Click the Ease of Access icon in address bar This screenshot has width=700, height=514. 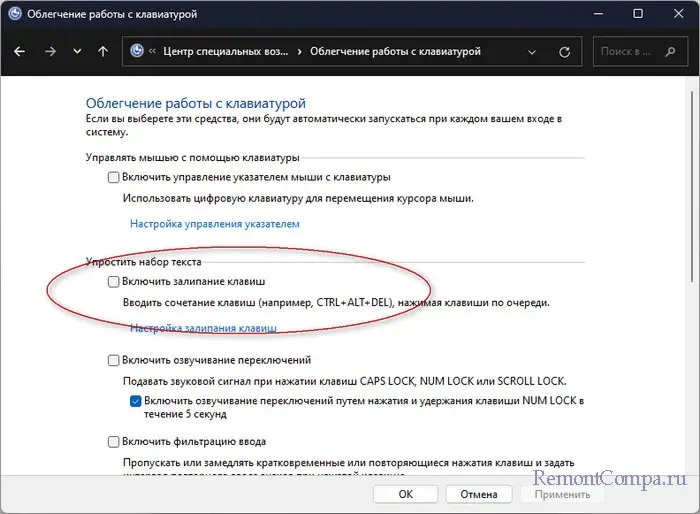pos(137,51)
